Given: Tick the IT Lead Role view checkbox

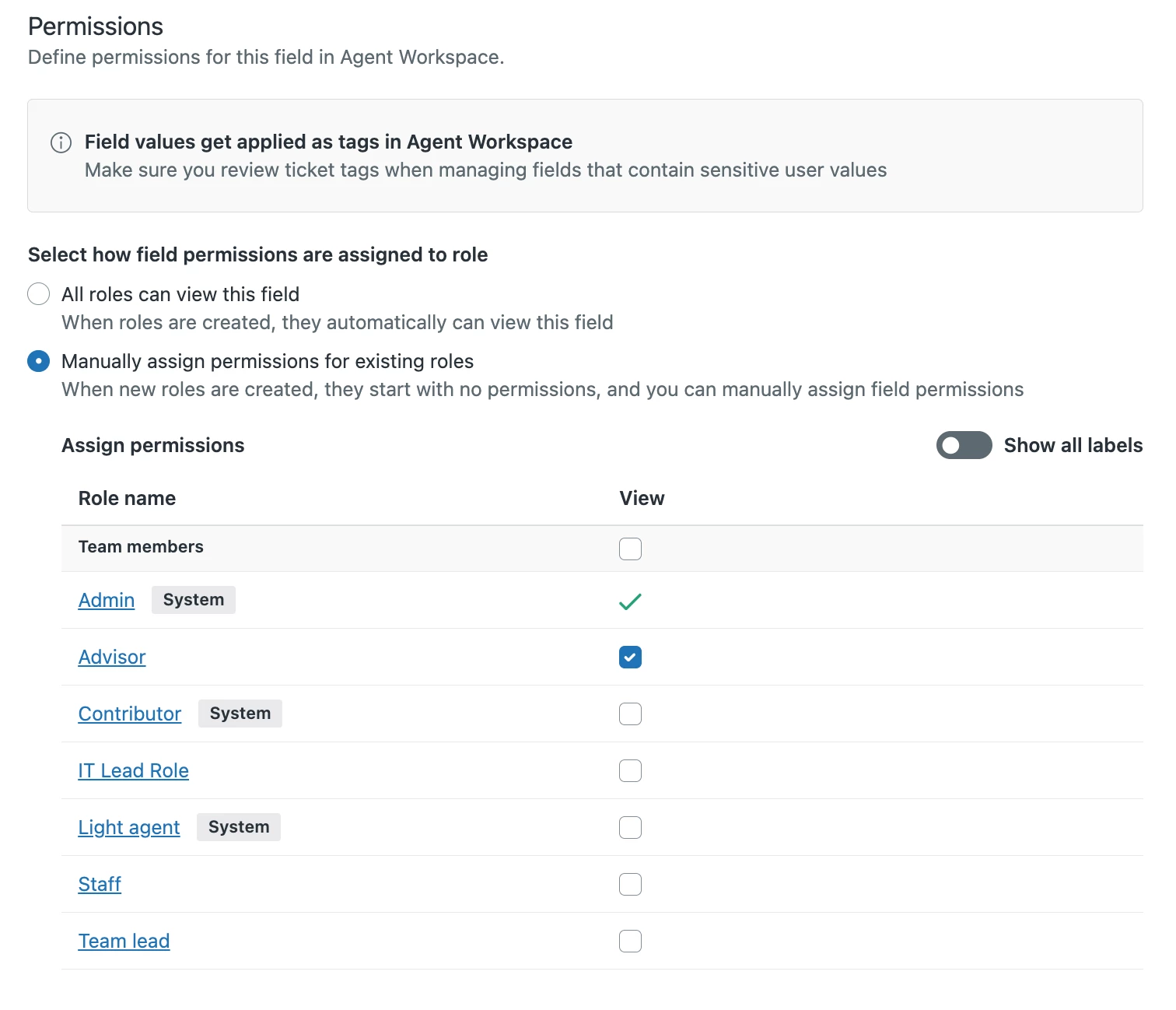Looking at the screenshot, I should [630, 770].
